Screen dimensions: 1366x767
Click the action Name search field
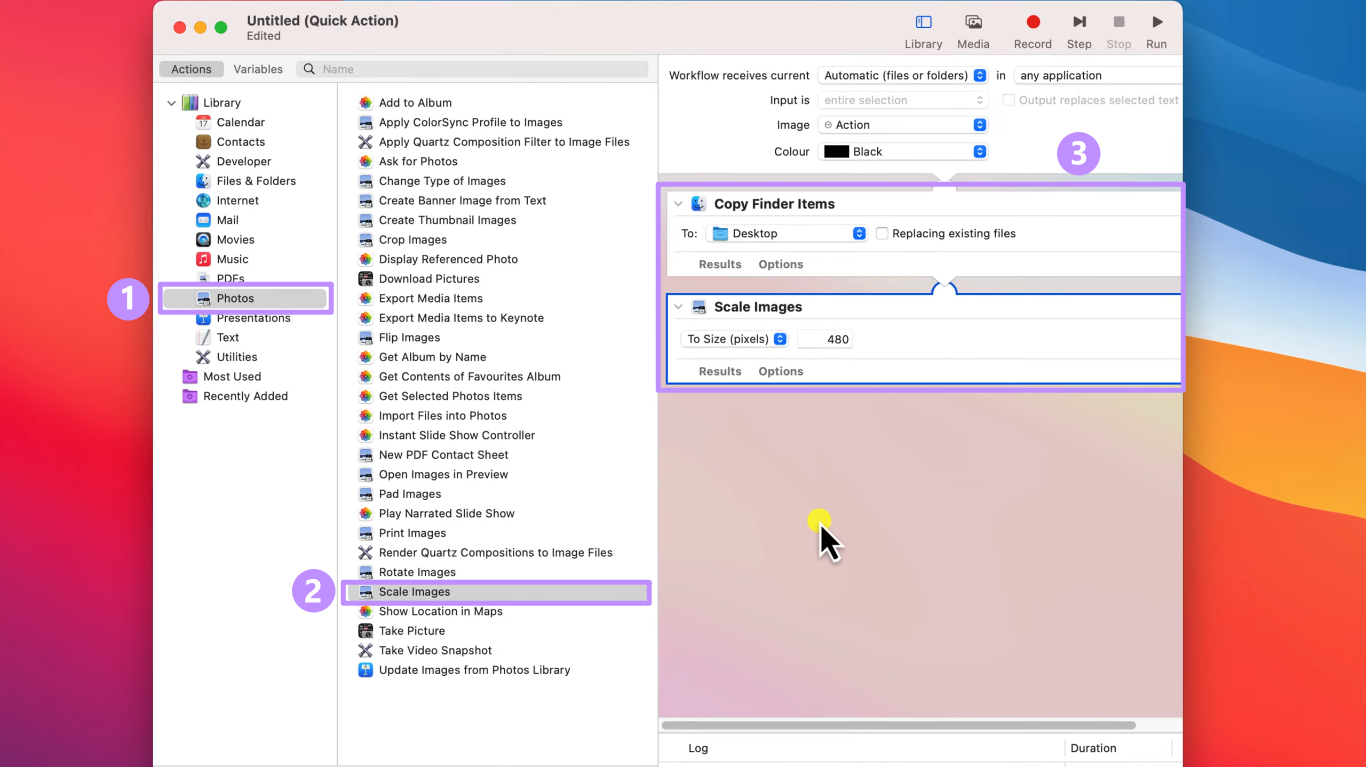472,69
